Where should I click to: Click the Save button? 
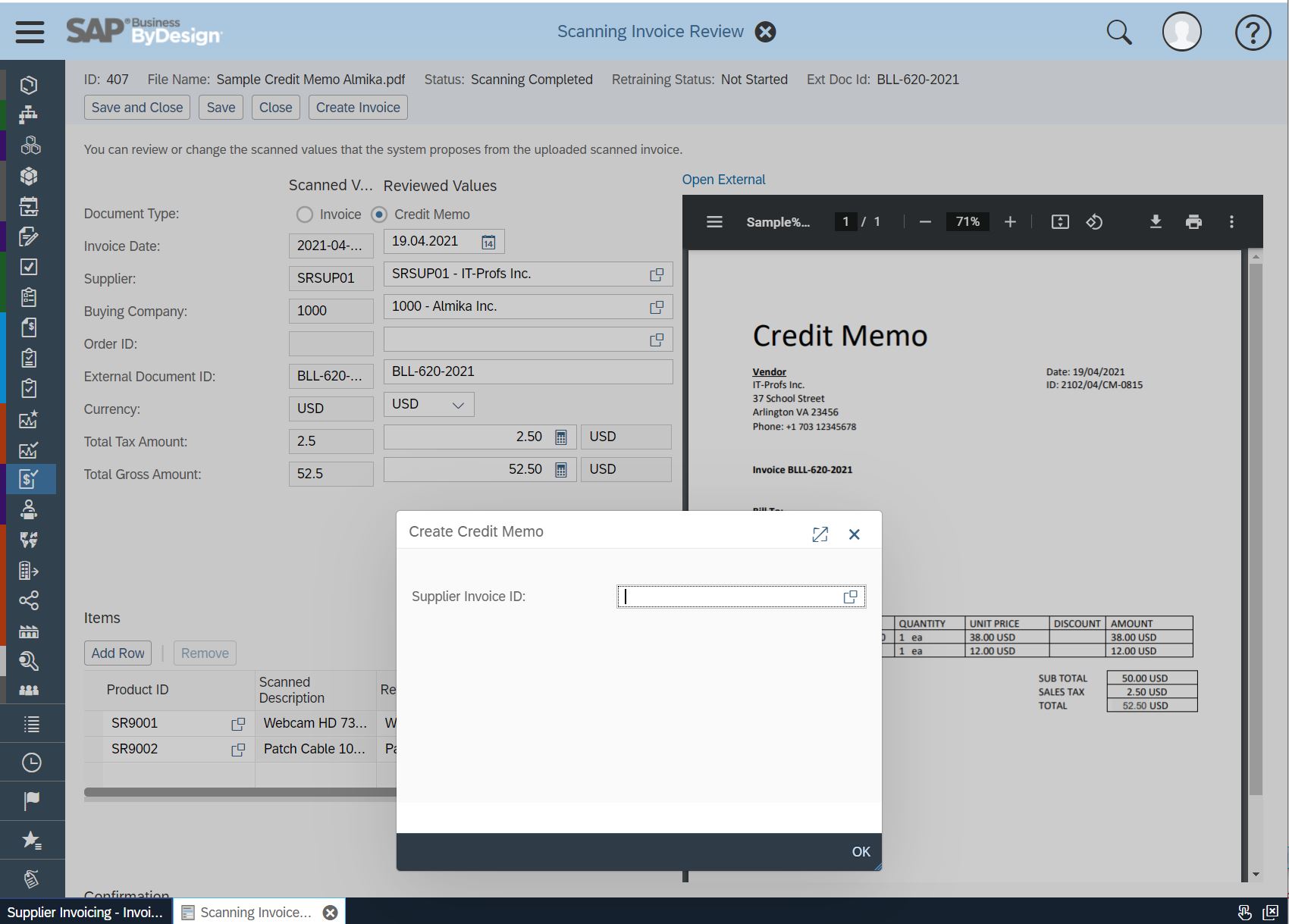click(221, 108)
